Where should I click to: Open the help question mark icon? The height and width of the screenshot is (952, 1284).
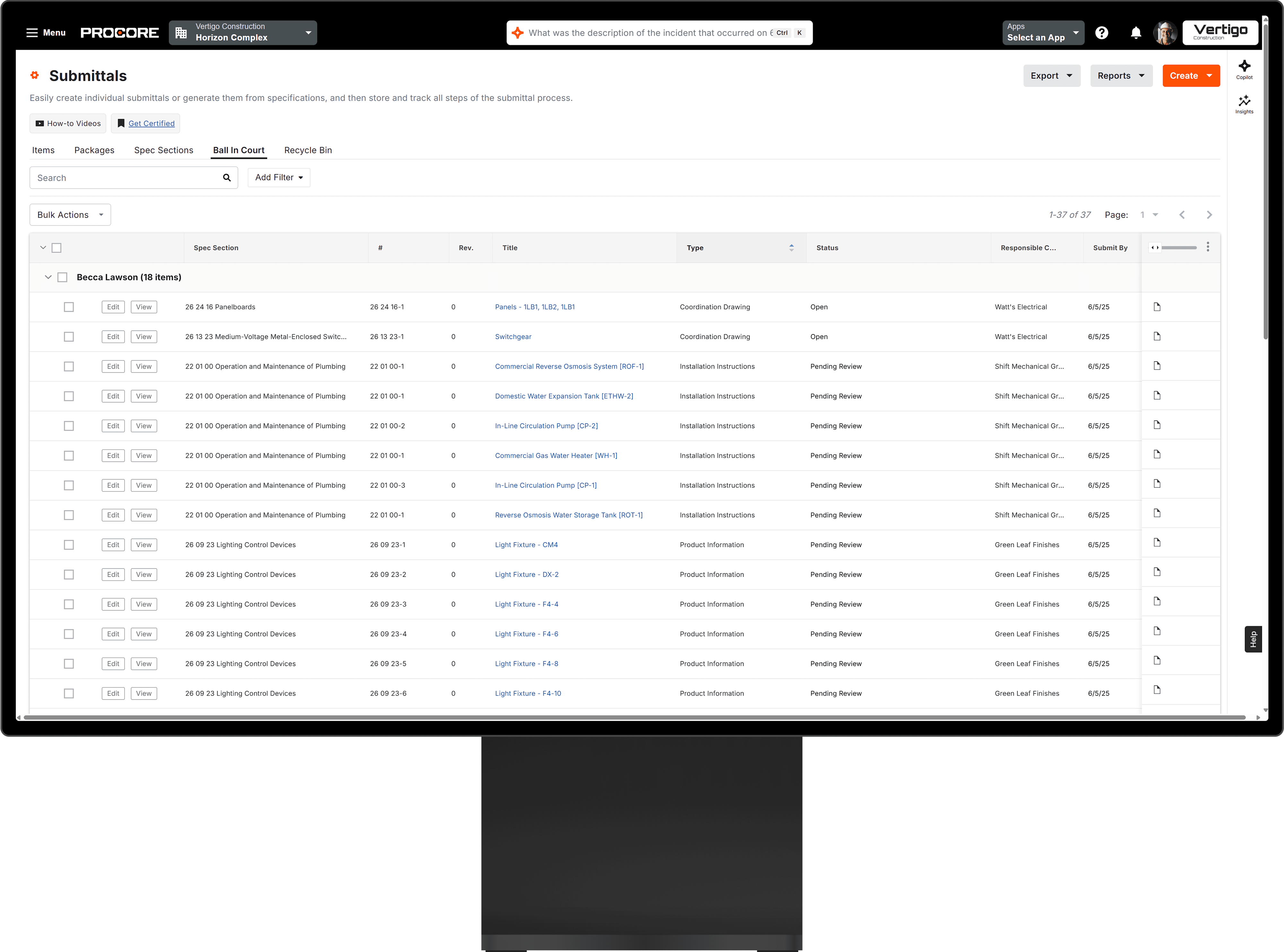point(1101,33)
